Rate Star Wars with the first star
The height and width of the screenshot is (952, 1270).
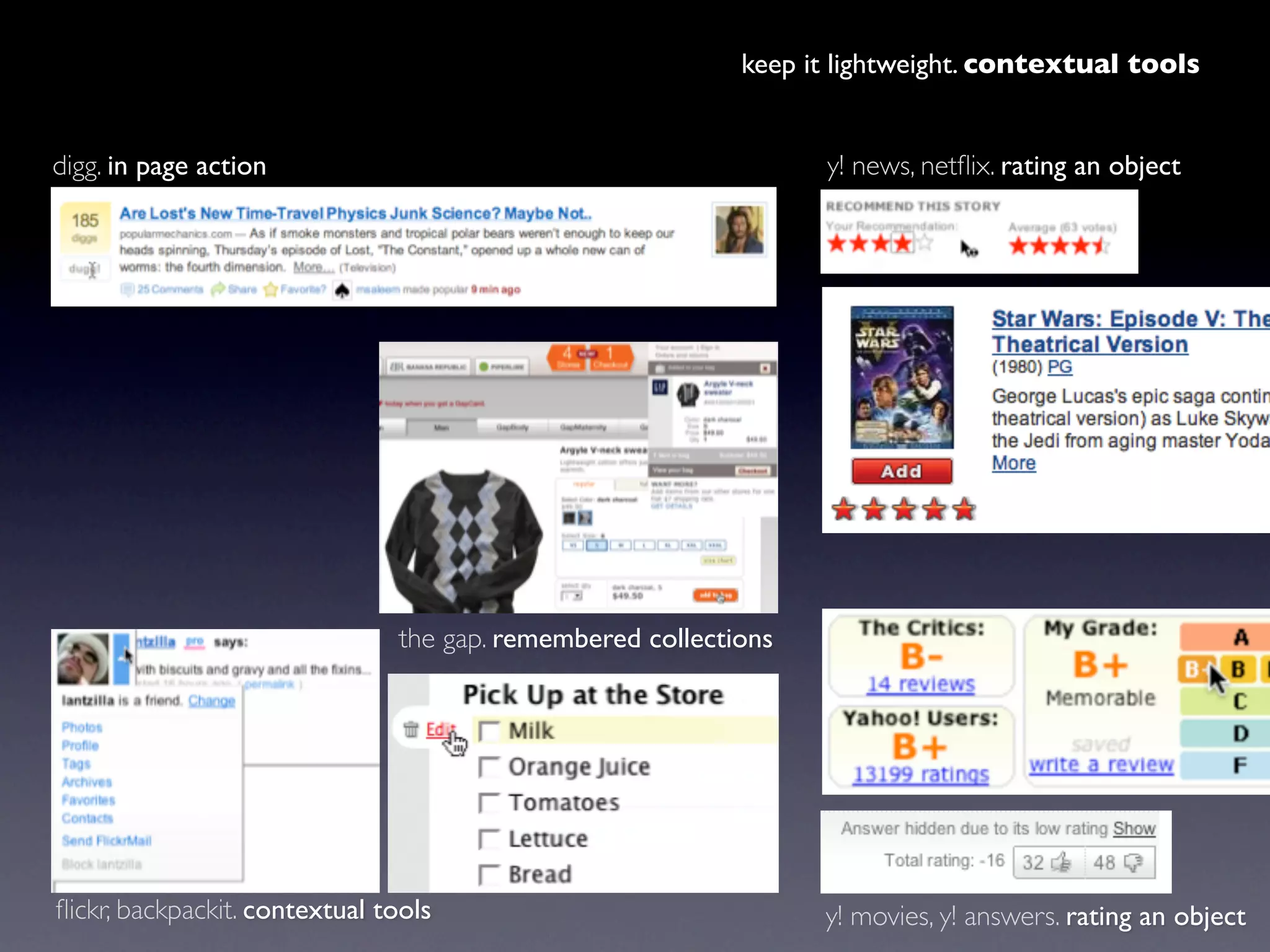[844, 510]
